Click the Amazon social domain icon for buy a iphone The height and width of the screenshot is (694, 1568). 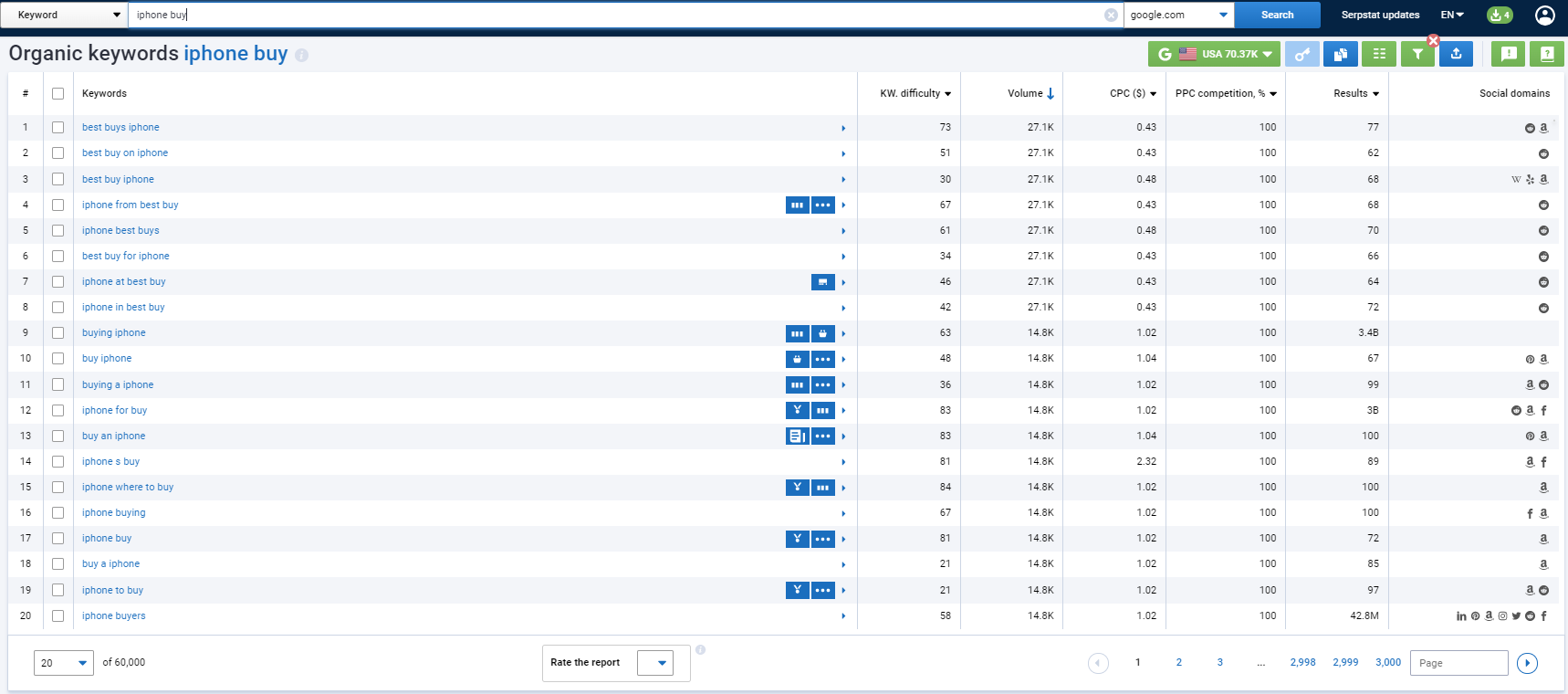click(1543, 564)
